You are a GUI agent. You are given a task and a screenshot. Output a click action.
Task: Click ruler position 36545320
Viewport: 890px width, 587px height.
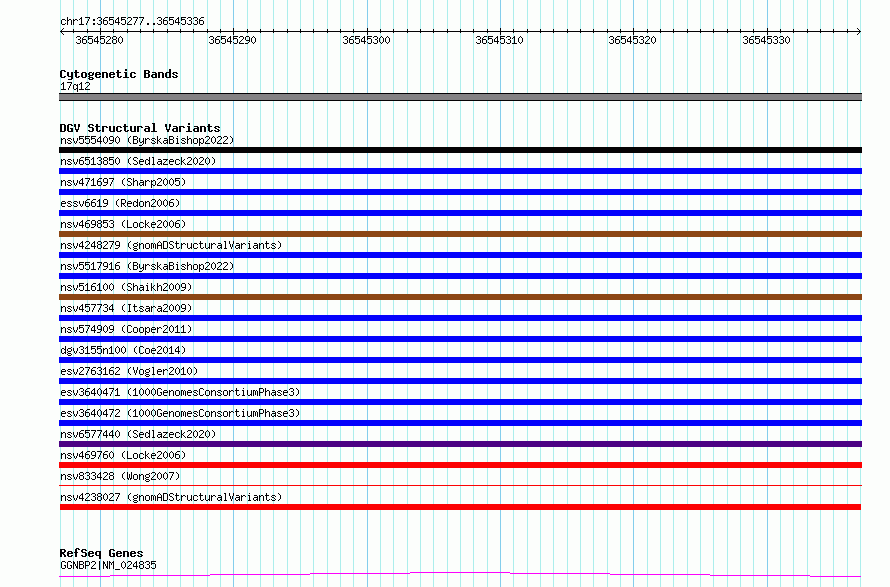(x=632, y=40)
